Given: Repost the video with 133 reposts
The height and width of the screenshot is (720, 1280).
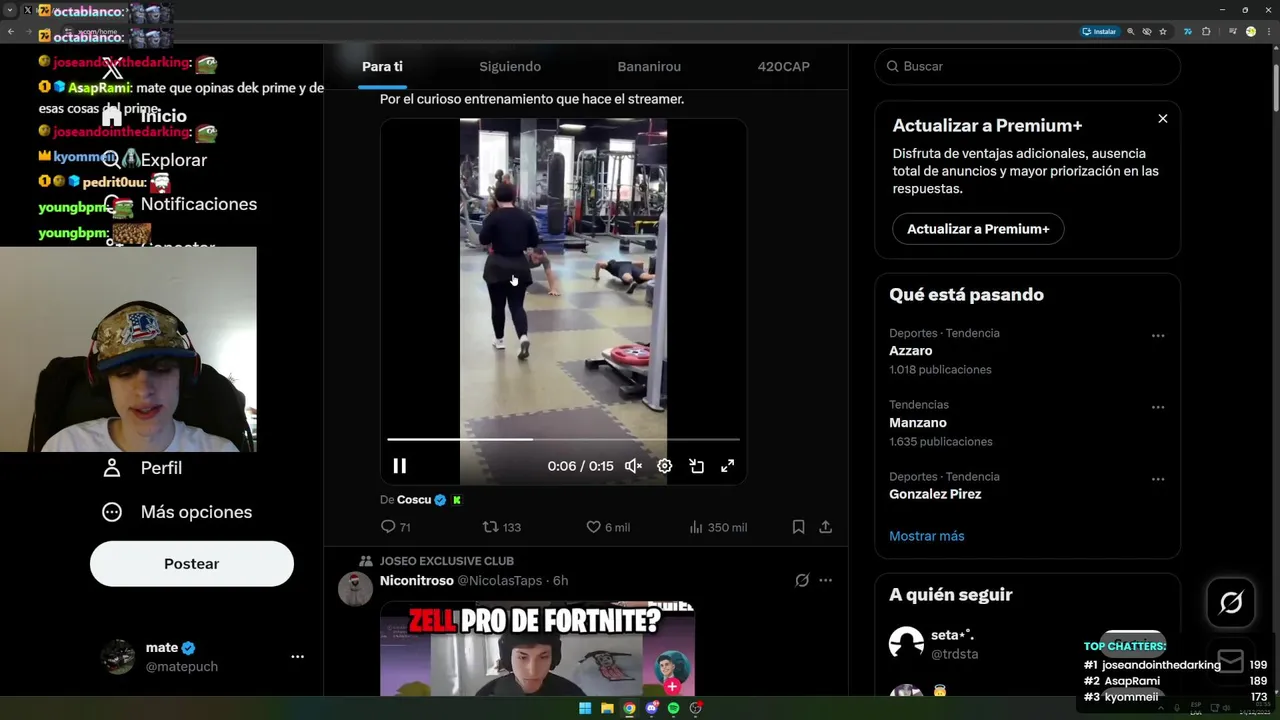Looking at the screenshot, I should point(501,527).
